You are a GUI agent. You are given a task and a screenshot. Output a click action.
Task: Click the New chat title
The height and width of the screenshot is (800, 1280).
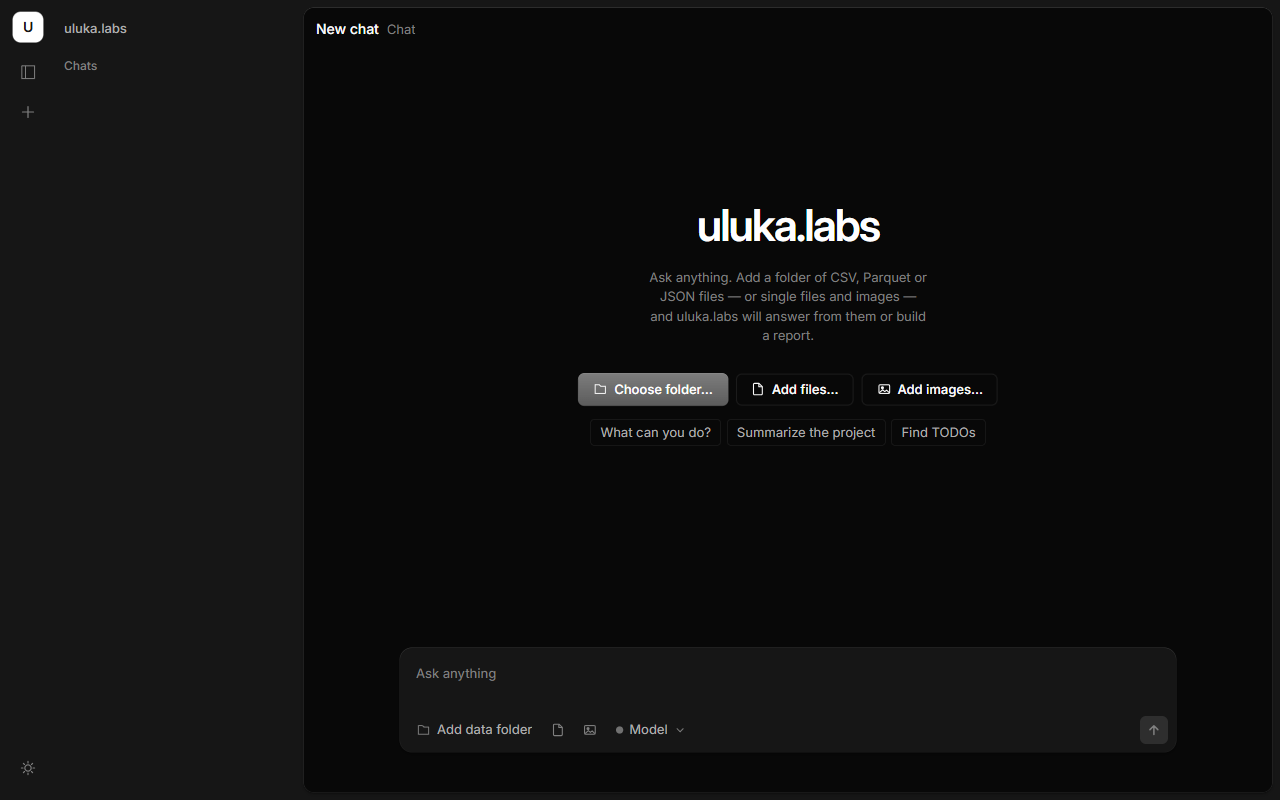coord(347,29)
